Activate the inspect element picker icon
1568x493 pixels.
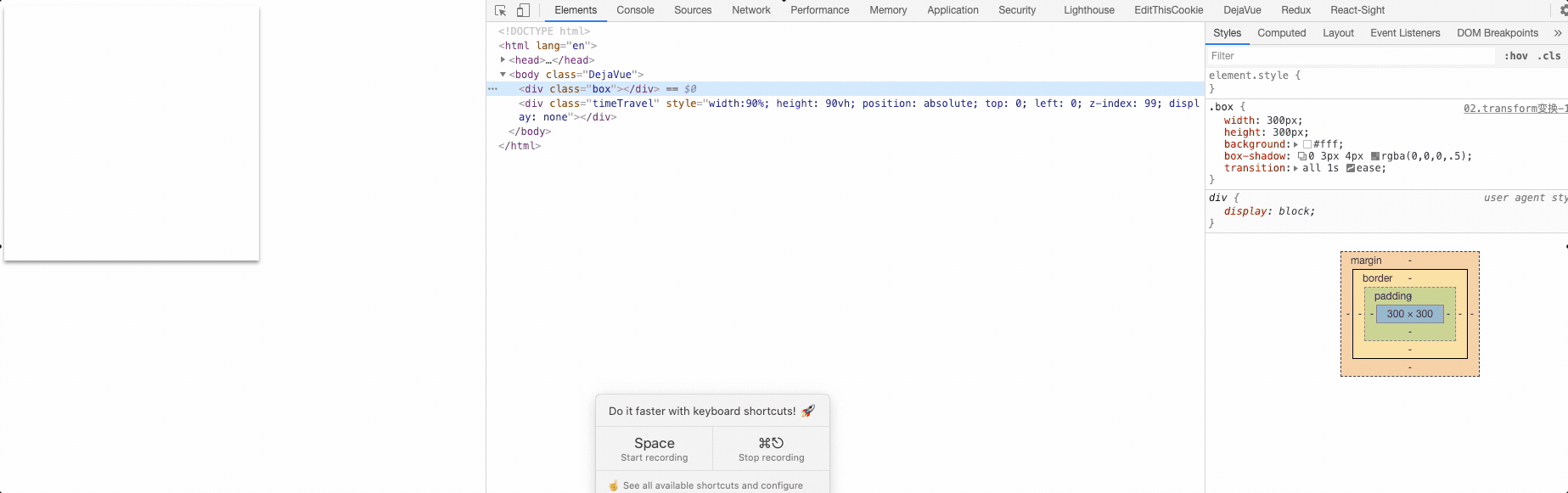coord(501,10)
